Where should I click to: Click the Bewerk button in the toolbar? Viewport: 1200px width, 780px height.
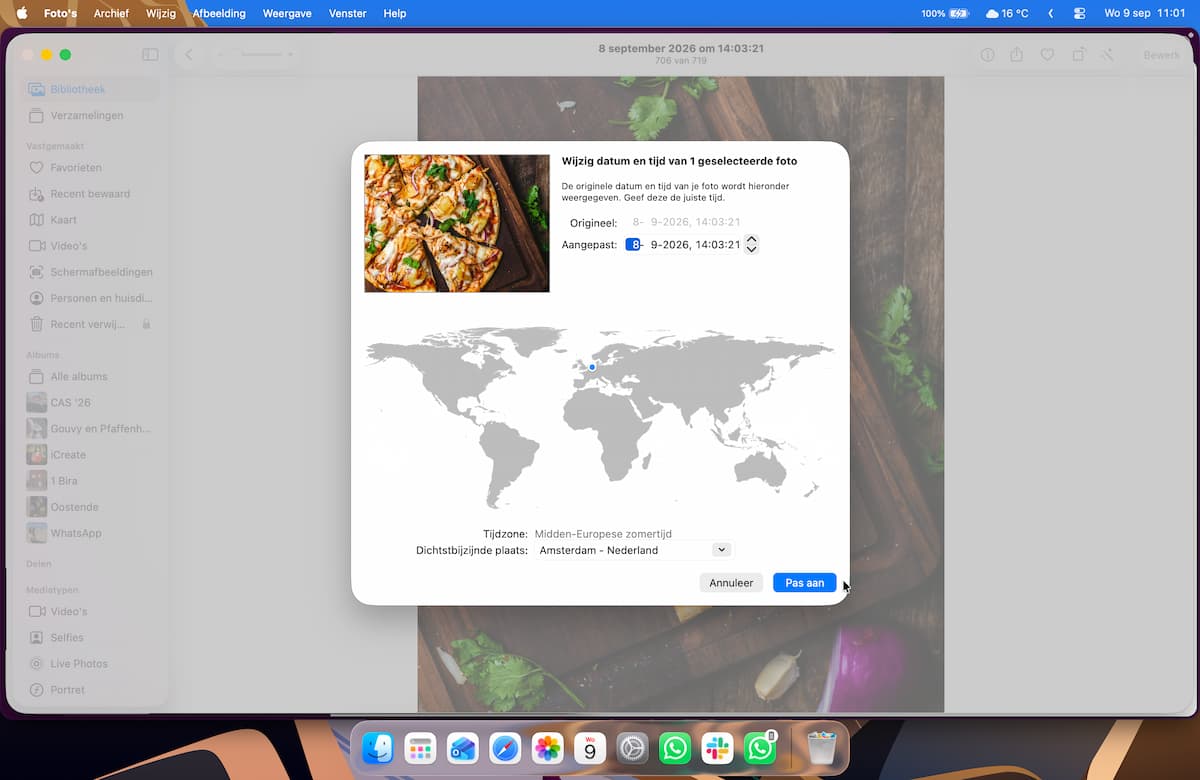coord(1161,55)
